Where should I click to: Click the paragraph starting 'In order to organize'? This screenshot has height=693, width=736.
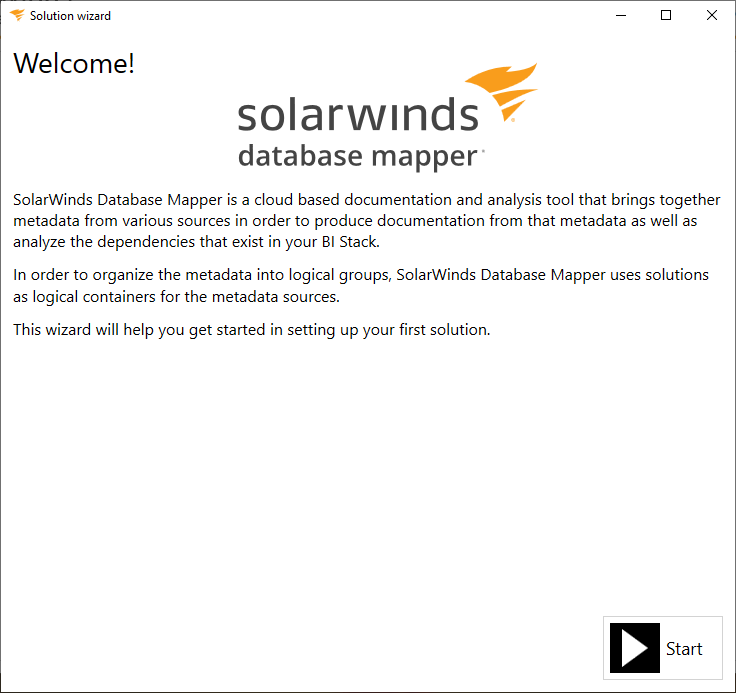[x=361, y=285]
